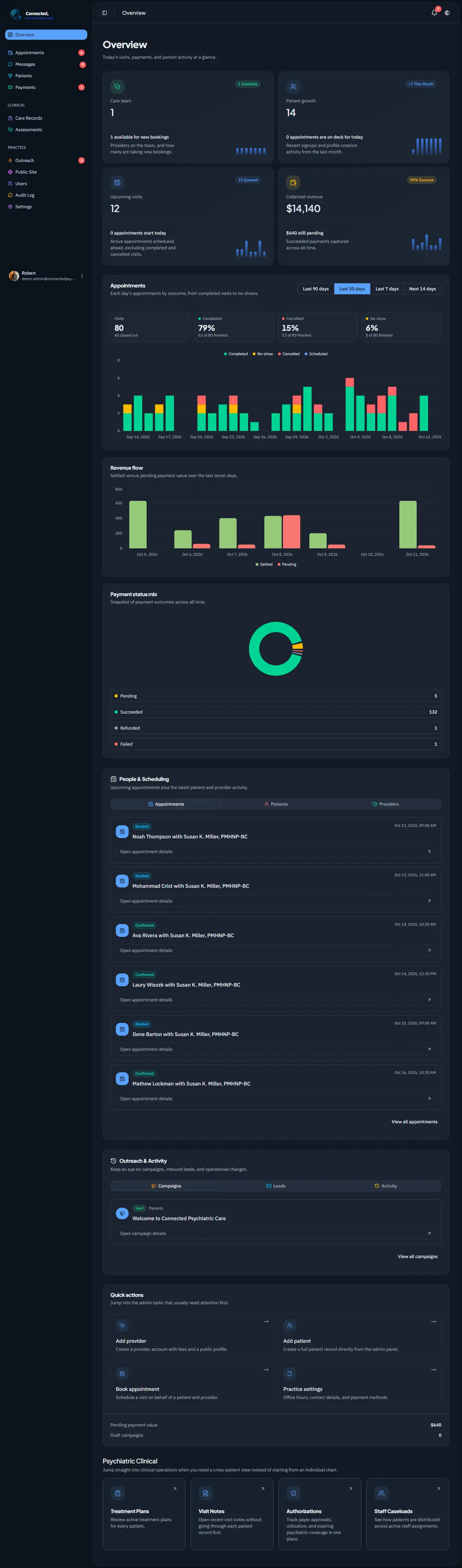This screenshot has height=1568, width=462.
Task: Open Assessments from the sidebar
Action: click(x=46, y=130)
